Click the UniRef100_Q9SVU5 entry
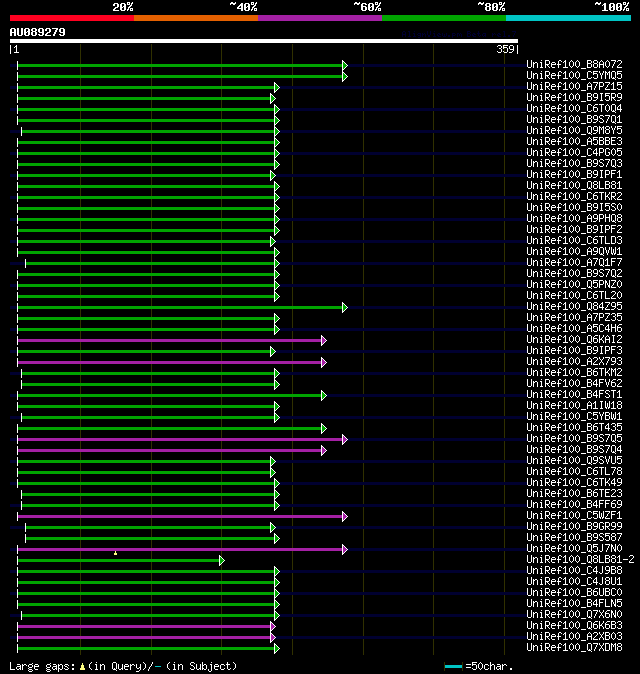The height and width of the screenshot is (674, 640). point(574,460)
